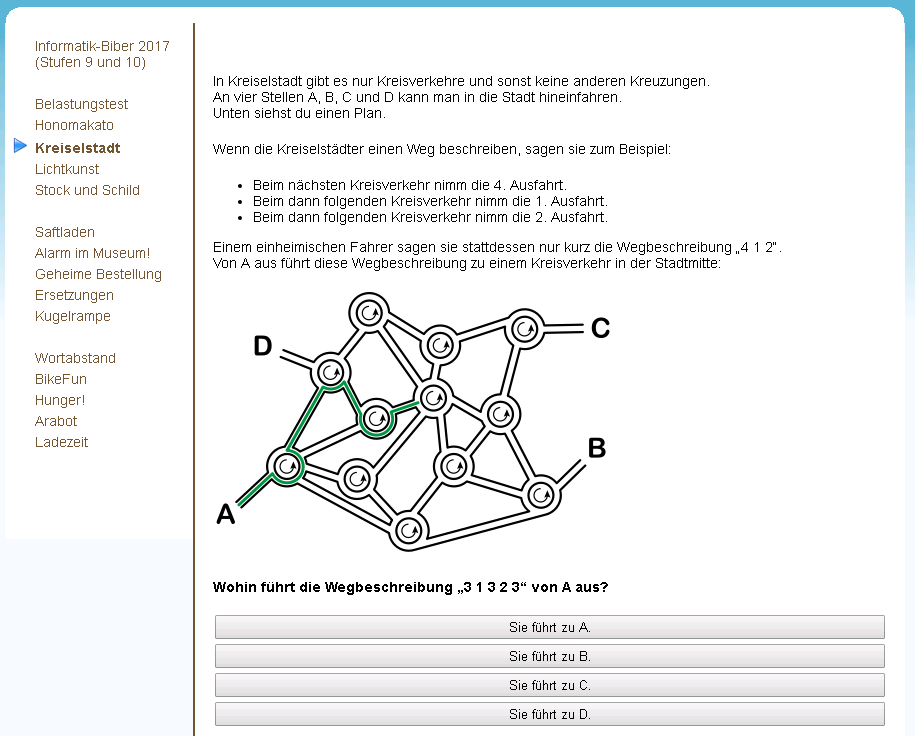Open the Belastungstest task link
This screenshot has width=915, height=736.
(81, 104)
